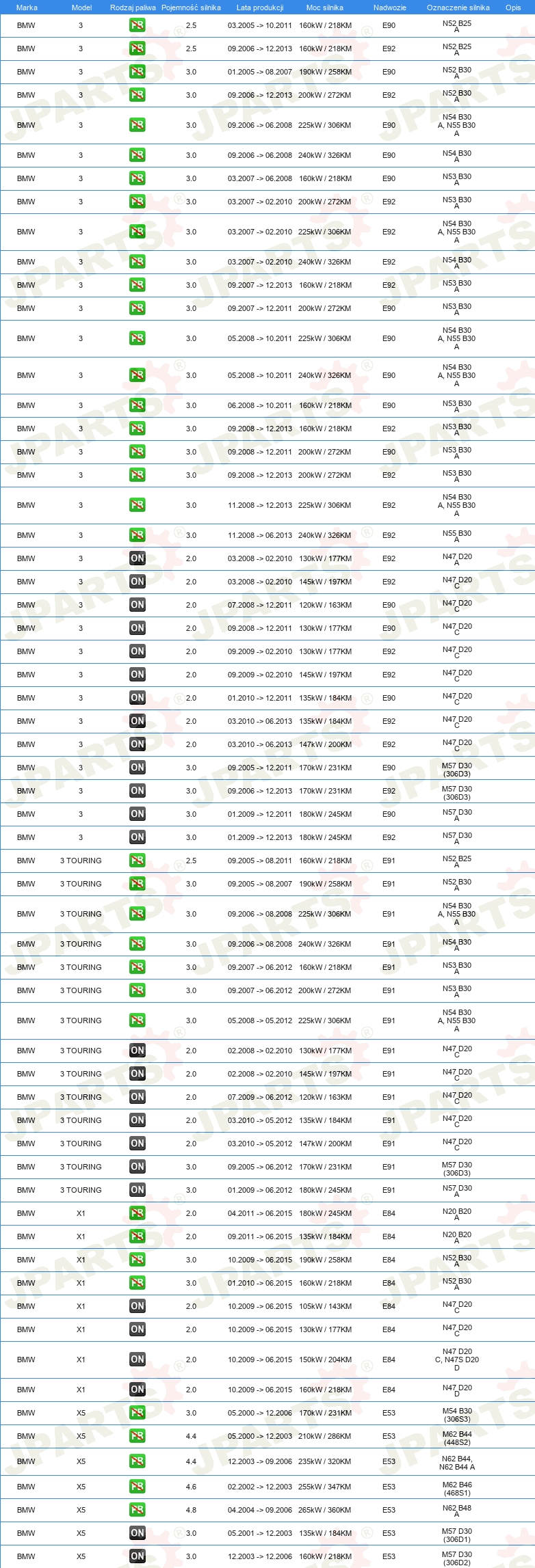Click the diesel ON icon in the 3 Touring 01.2009 -> 06.2012 row
535x1568 pixels.
coord(137,1190)
